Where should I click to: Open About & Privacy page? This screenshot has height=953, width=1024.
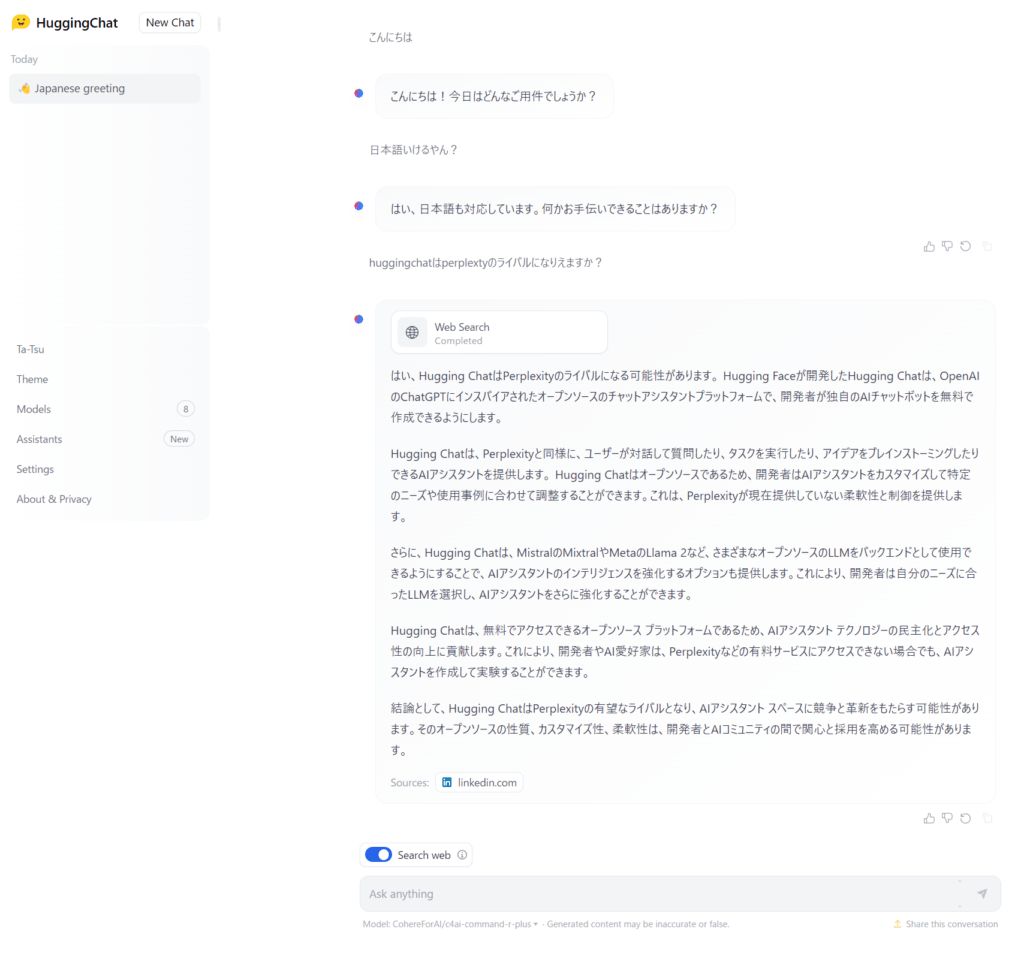pyautogui.click(x=54, y=500)
